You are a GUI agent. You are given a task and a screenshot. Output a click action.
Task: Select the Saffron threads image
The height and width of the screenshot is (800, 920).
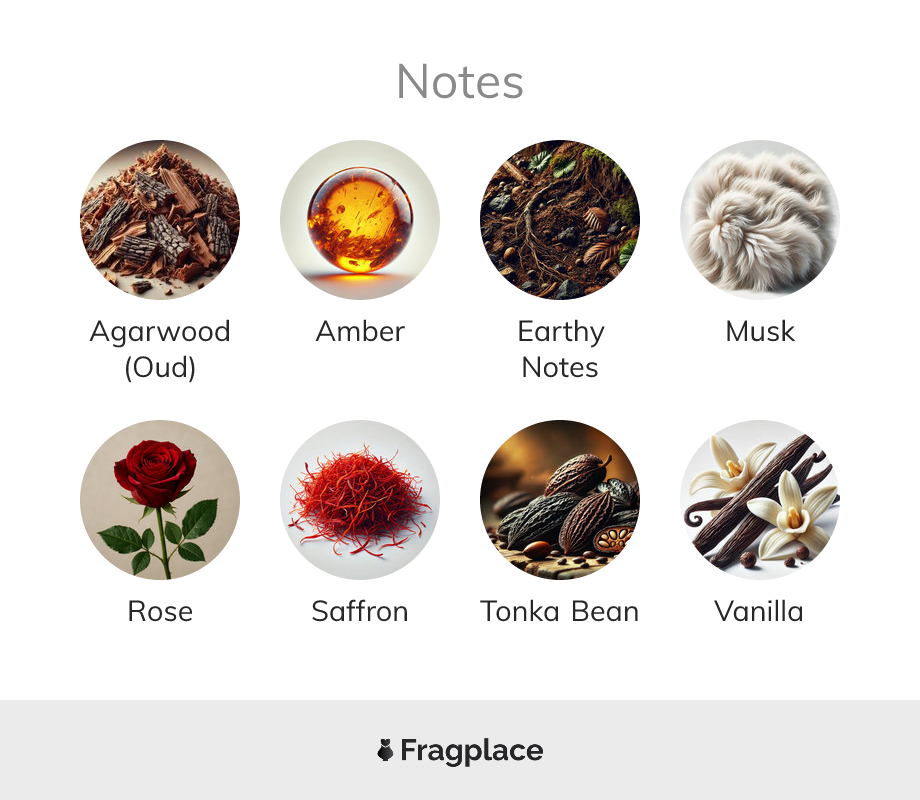(360, 499)
